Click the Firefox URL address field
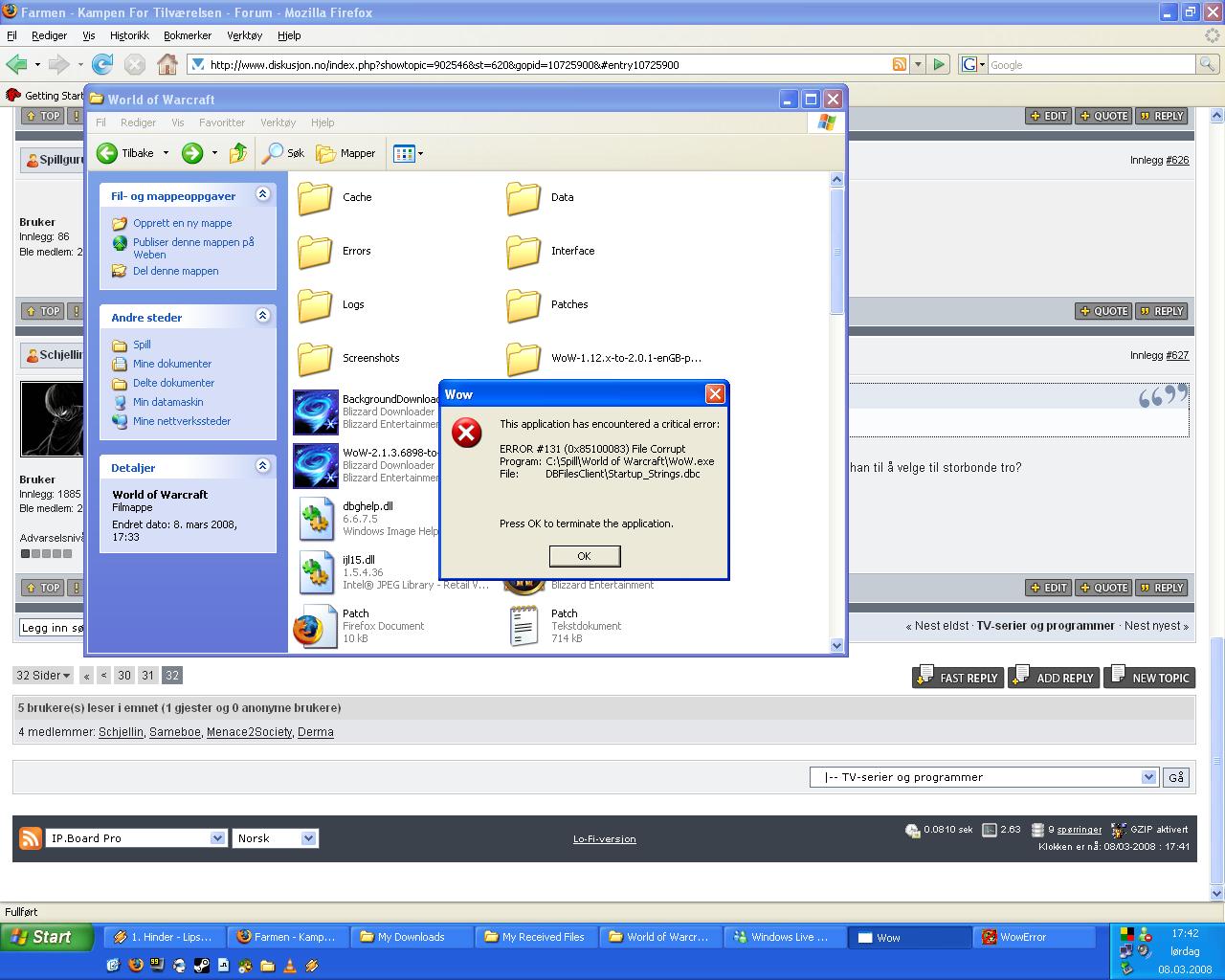1225x980 pixels. coord(547,64)
